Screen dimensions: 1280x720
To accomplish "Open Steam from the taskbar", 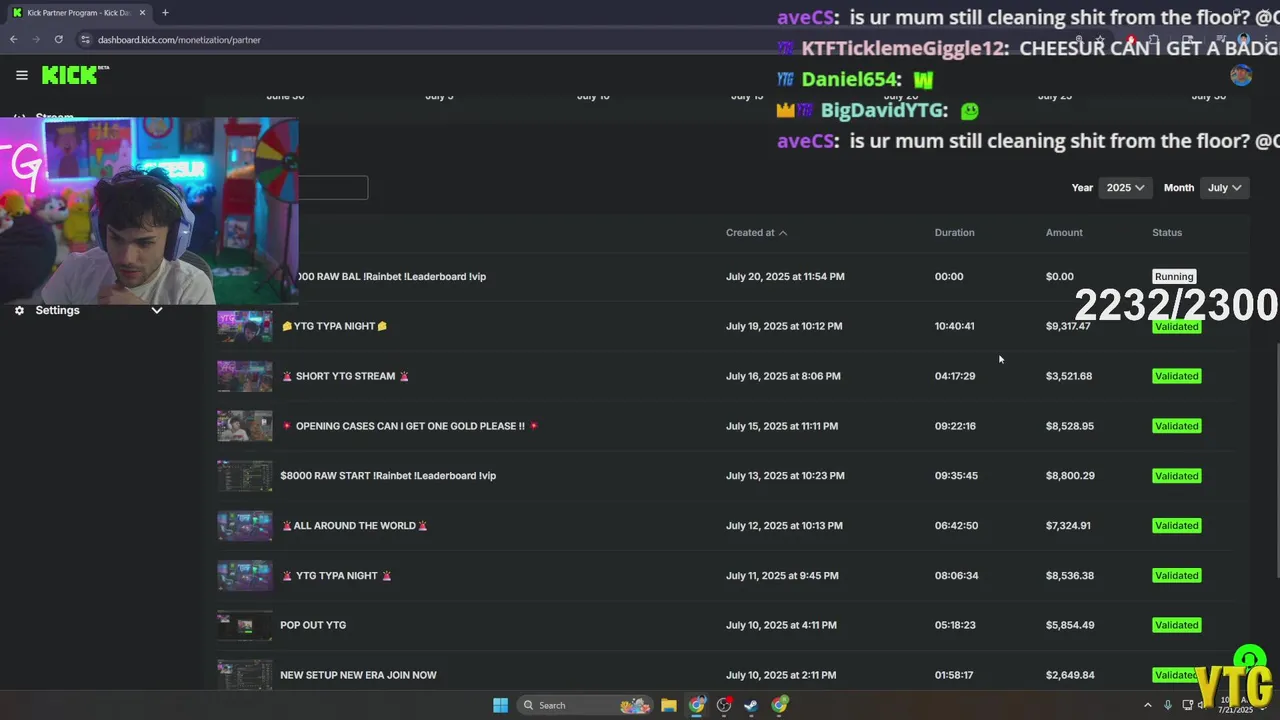I will pos(751,705).
